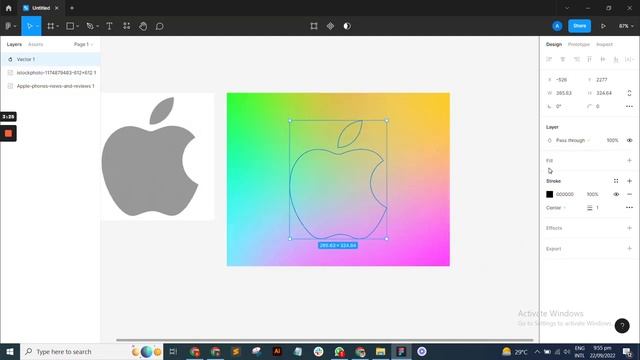This screenshot has width=640, height=360.
Task: Click the layer opacity 100% field
Action: click(612, 140)
